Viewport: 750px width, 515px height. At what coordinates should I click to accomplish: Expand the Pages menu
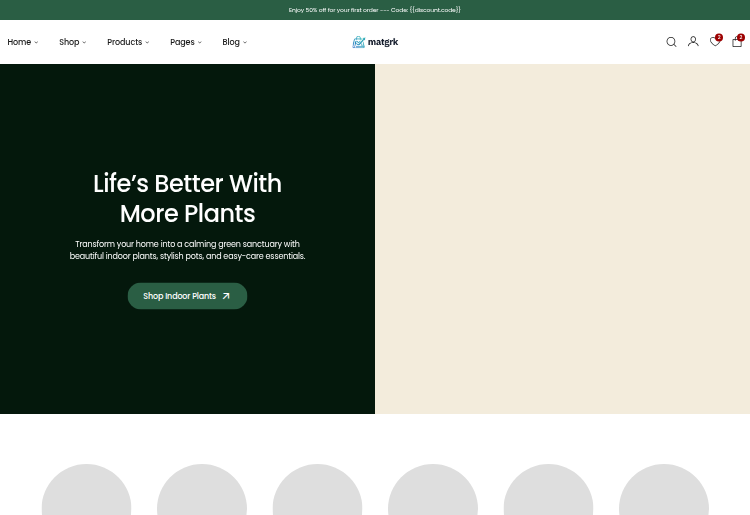[x=186, y=42]
